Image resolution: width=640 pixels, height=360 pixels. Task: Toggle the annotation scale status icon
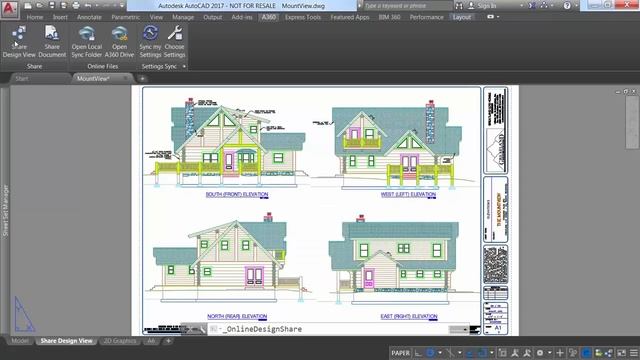pyautogui.click(x=515, y=353)
